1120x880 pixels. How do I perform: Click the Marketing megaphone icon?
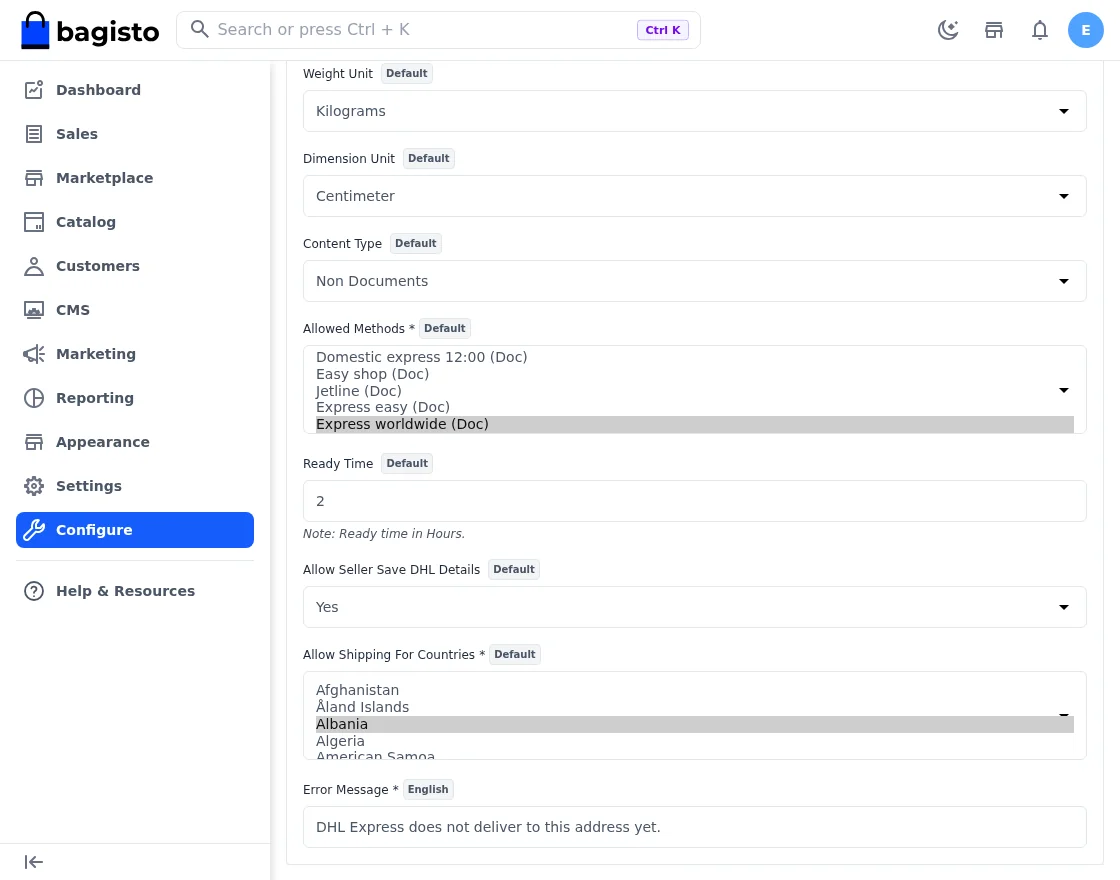(34, 354)
